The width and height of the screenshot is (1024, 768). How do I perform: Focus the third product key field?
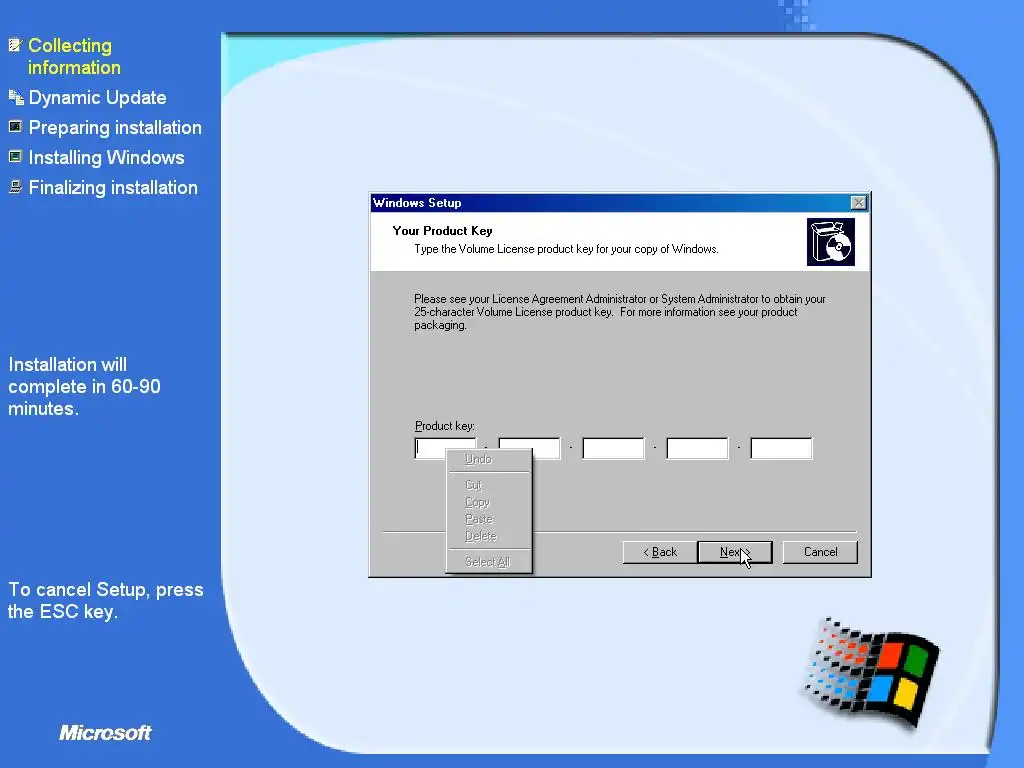tap(613, 449)
